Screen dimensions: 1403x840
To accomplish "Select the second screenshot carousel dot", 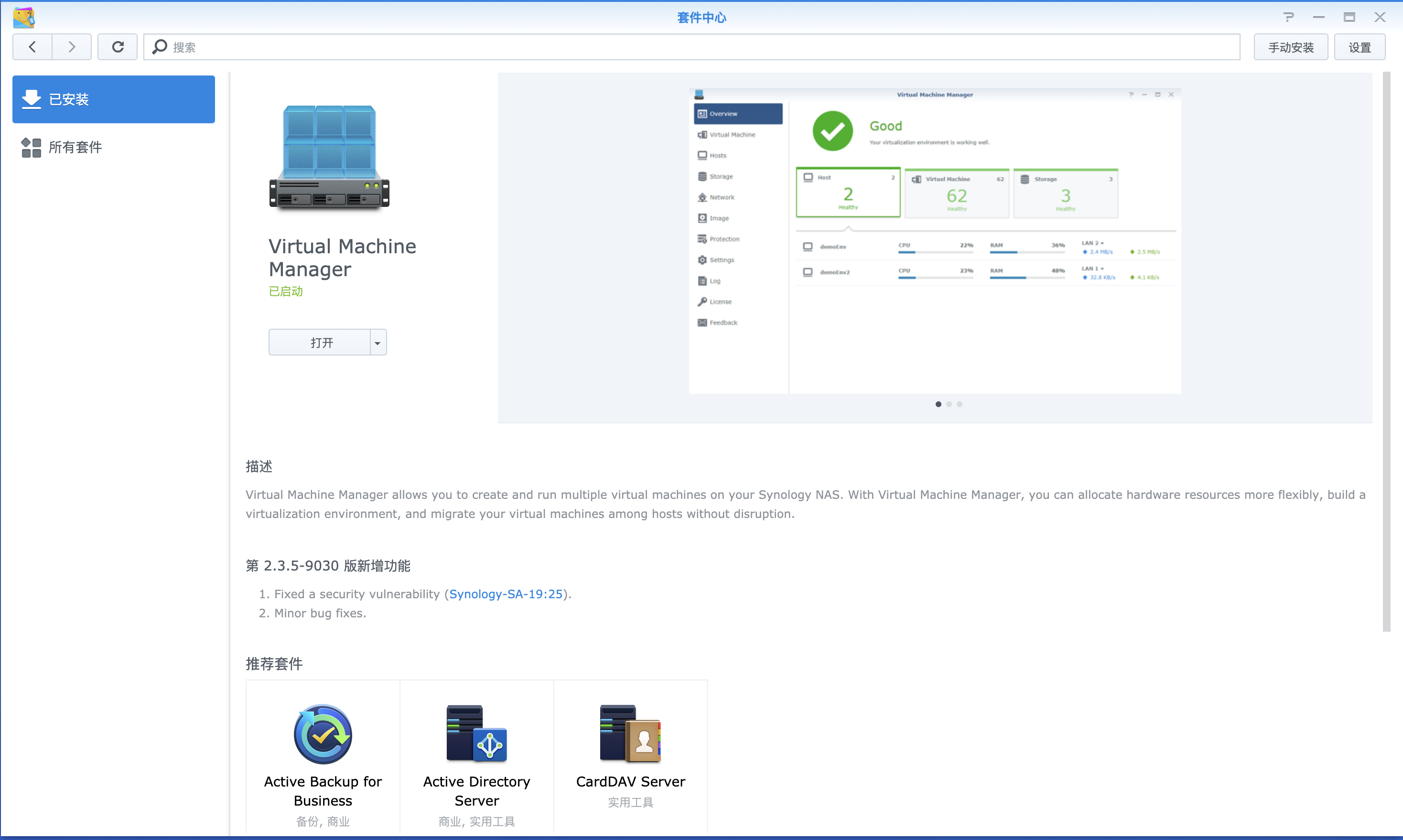I will 949,404.
